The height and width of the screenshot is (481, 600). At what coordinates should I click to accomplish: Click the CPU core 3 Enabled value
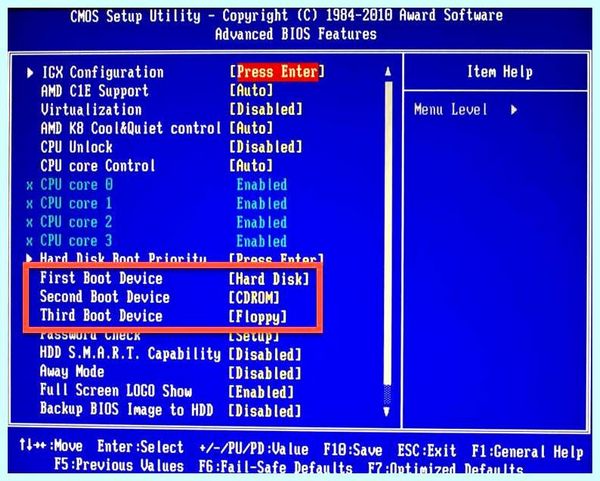(x=262, y=241)
